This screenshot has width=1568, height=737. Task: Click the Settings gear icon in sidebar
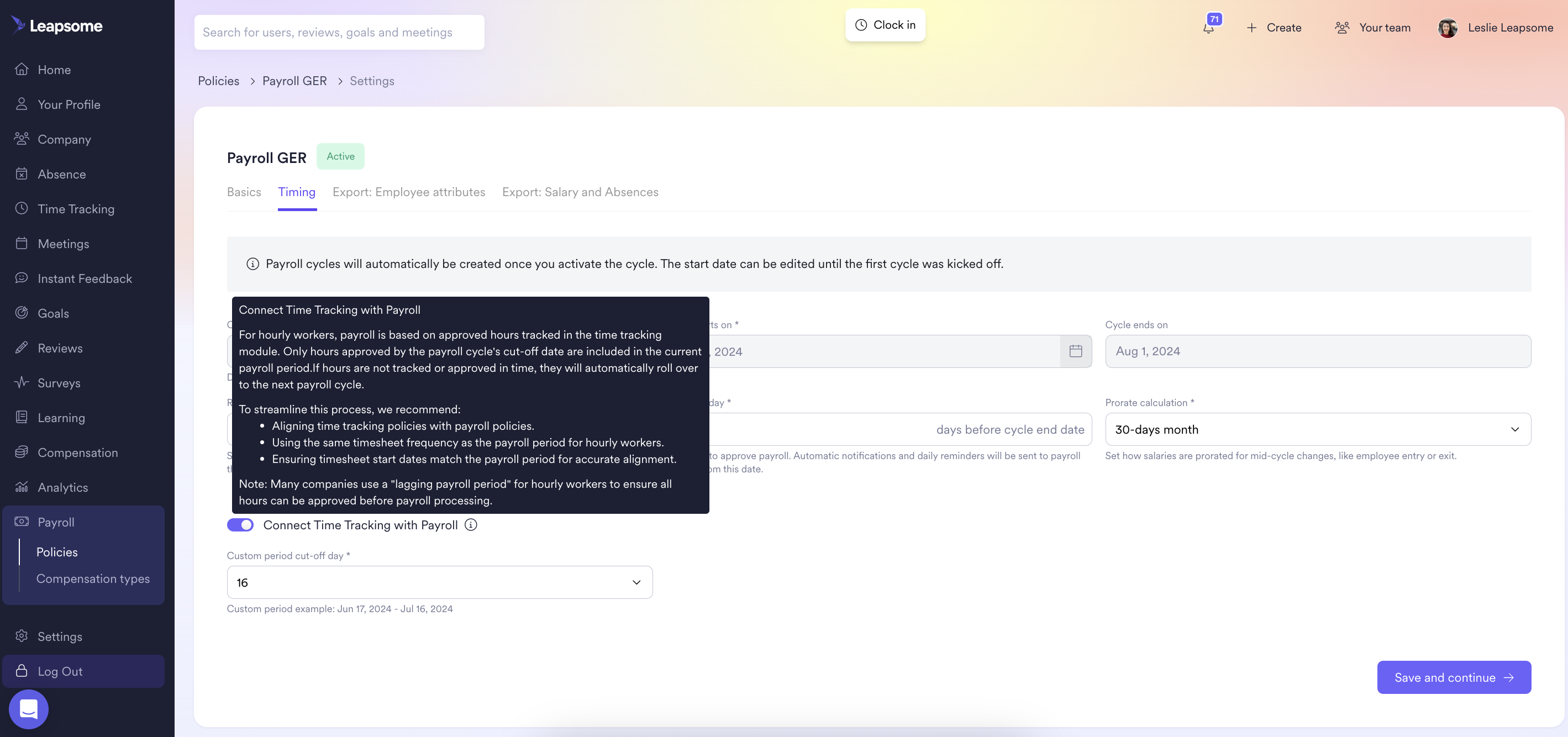[22, 636]
